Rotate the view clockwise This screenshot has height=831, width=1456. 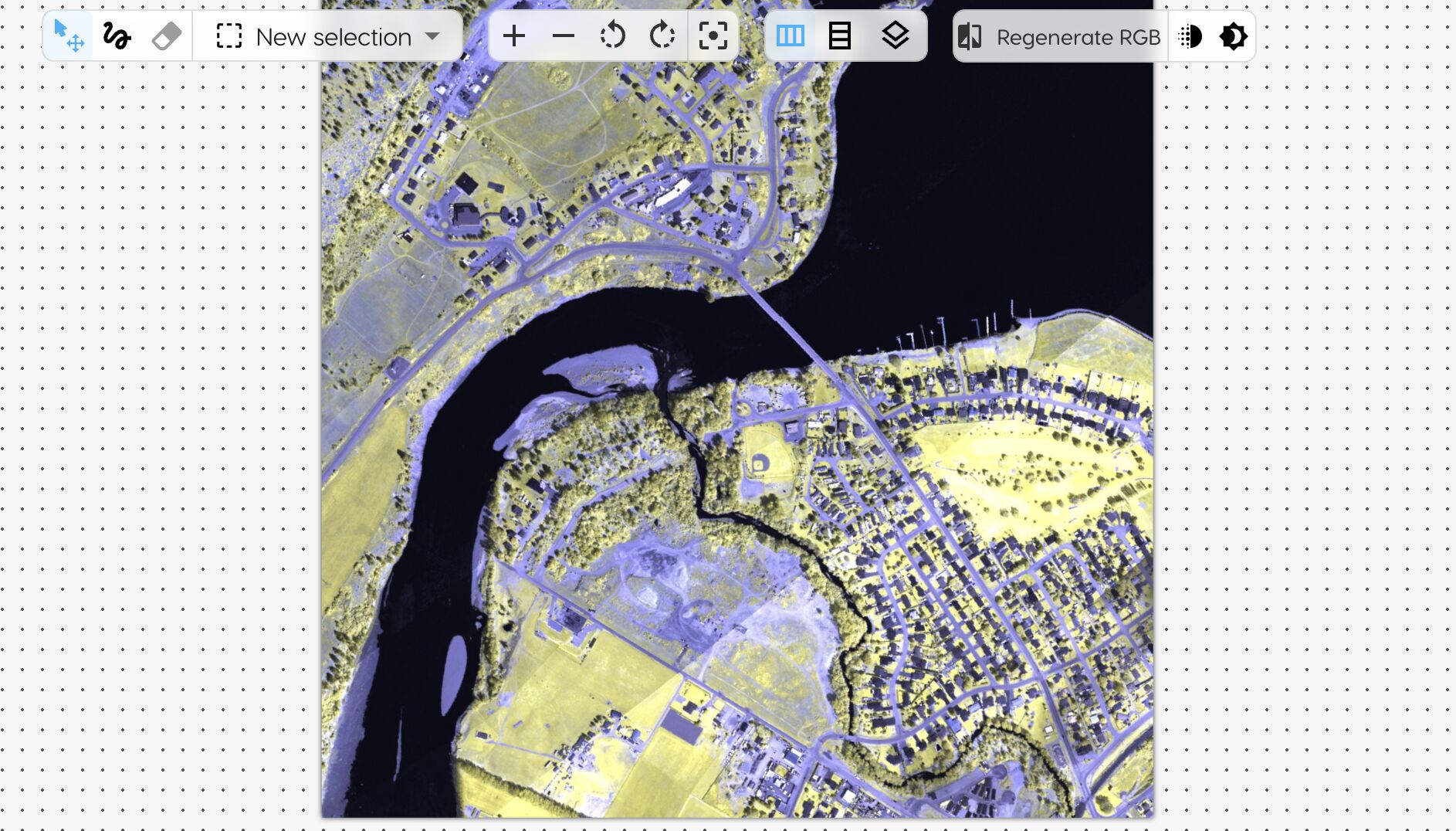pyautogui.click(x=663, y=36)
